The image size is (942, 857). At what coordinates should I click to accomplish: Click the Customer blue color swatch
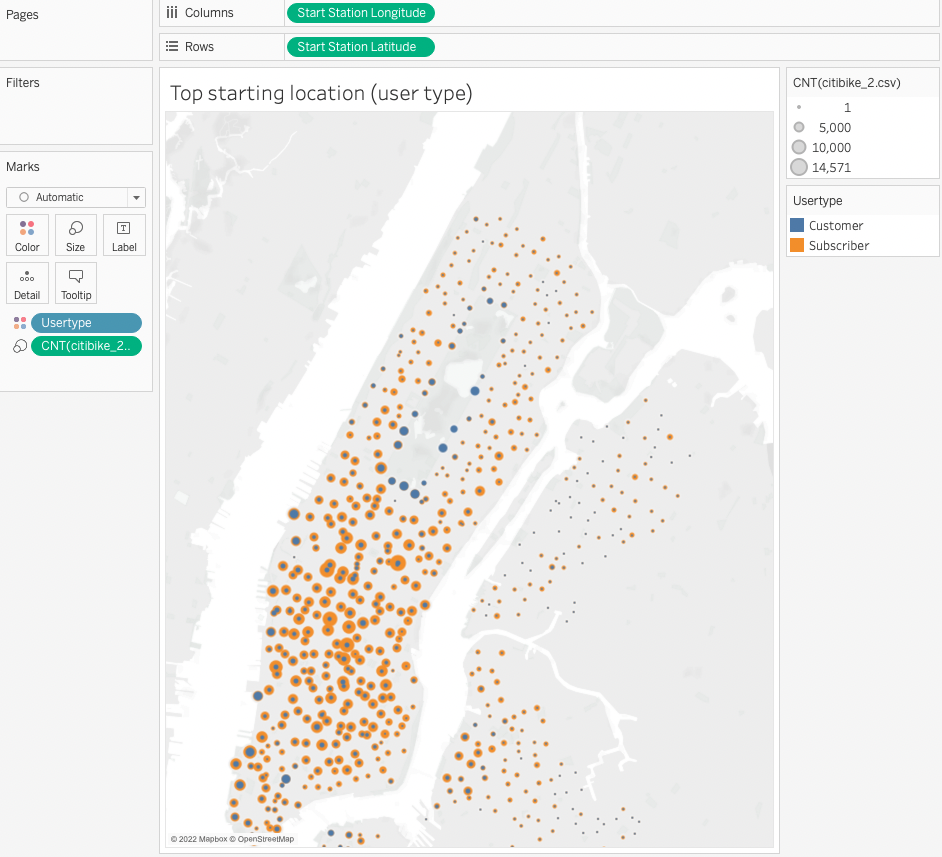click(797, 225)
